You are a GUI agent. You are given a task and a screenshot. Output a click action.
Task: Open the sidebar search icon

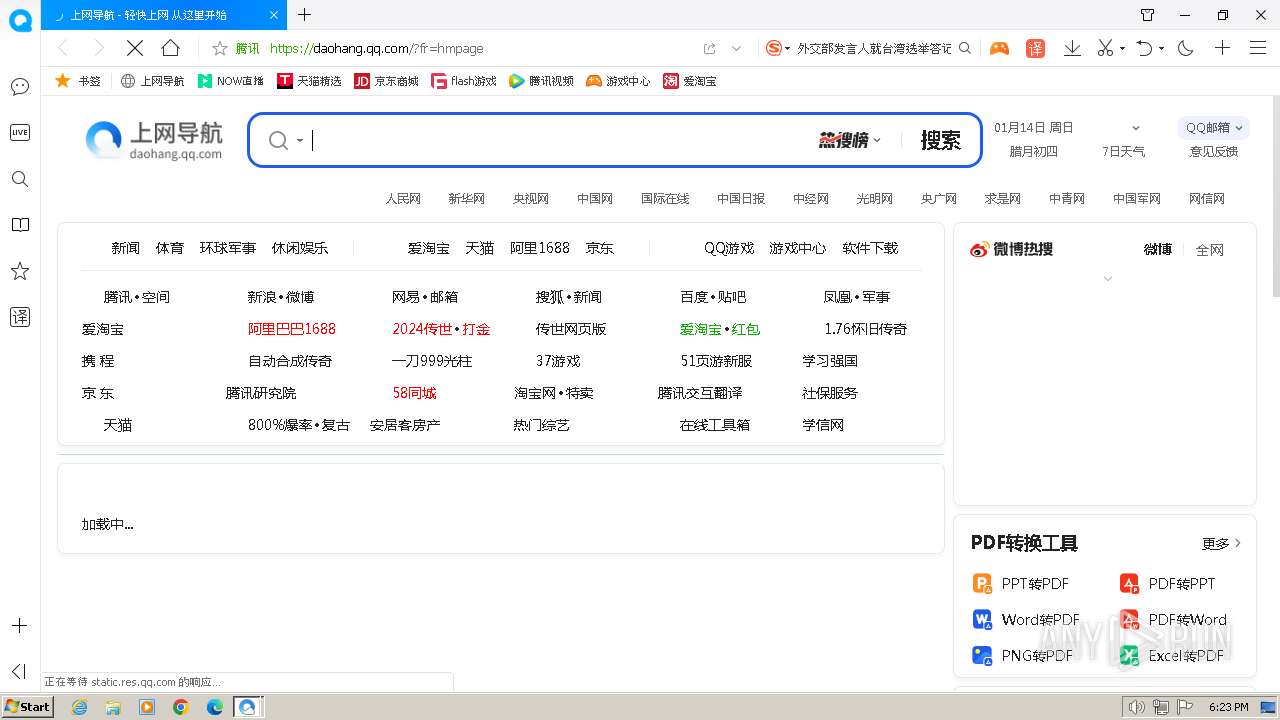[20, 179]
